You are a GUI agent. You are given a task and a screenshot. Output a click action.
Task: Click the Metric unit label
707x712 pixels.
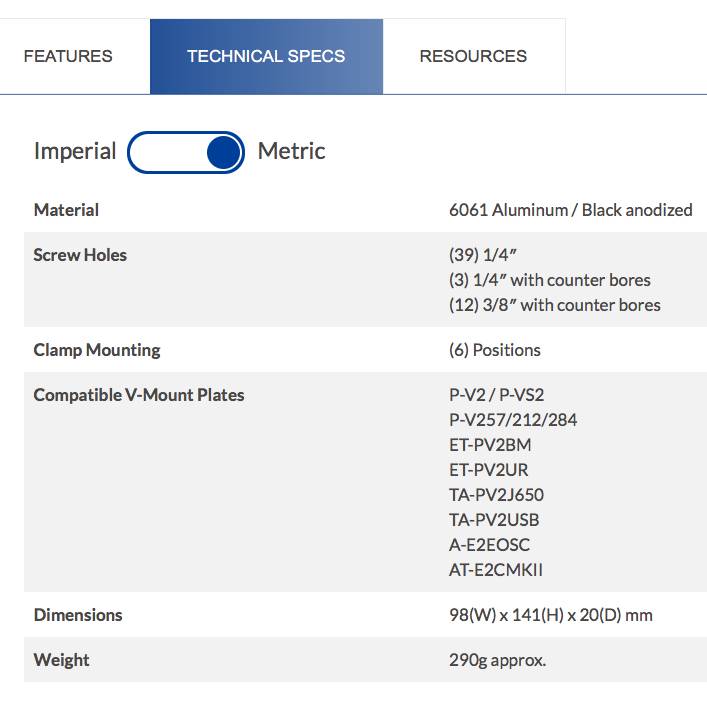pyautogui.click(x=291, y=152)
